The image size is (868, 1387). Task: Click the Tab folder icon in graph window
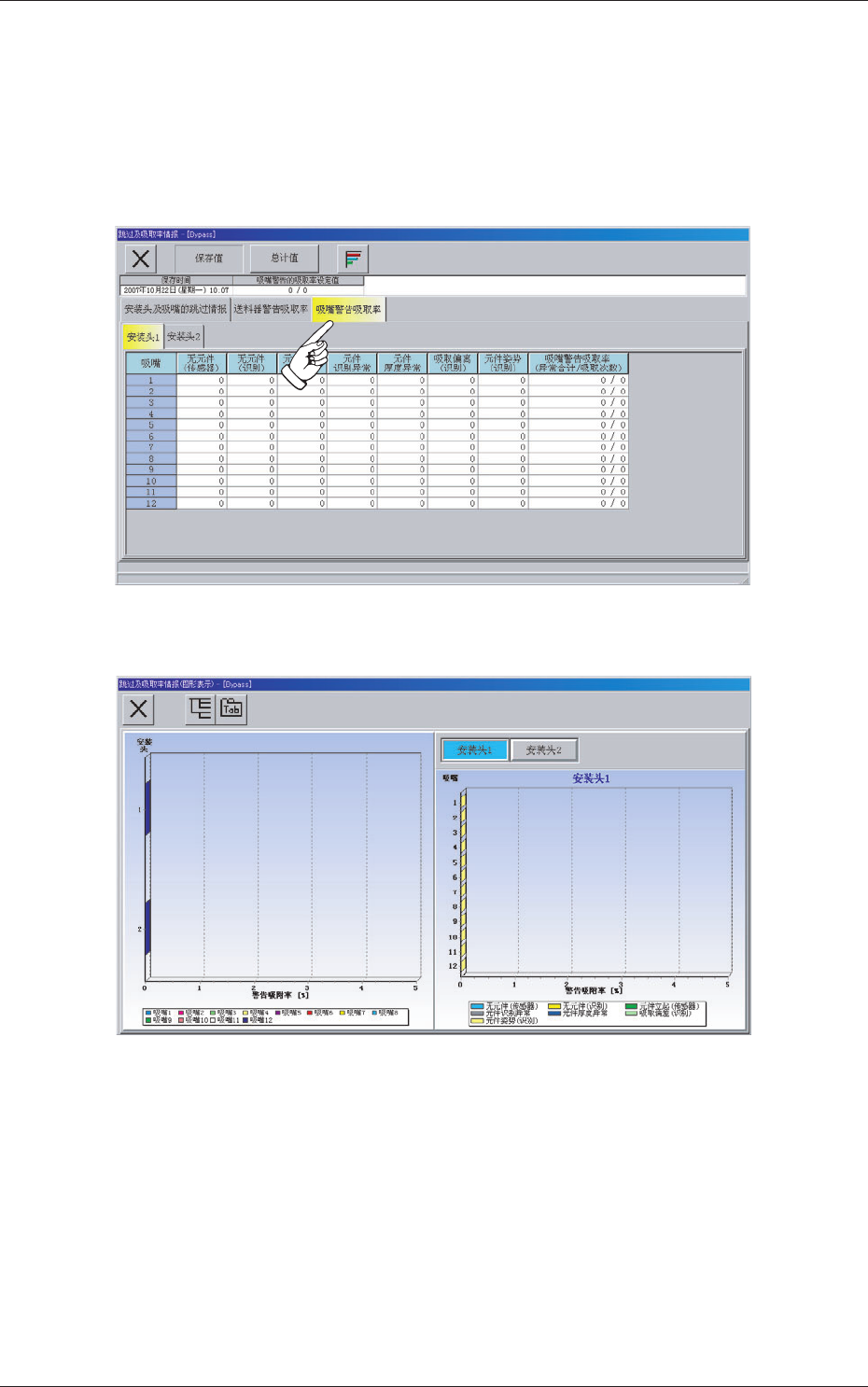click(x=231, y=709)
